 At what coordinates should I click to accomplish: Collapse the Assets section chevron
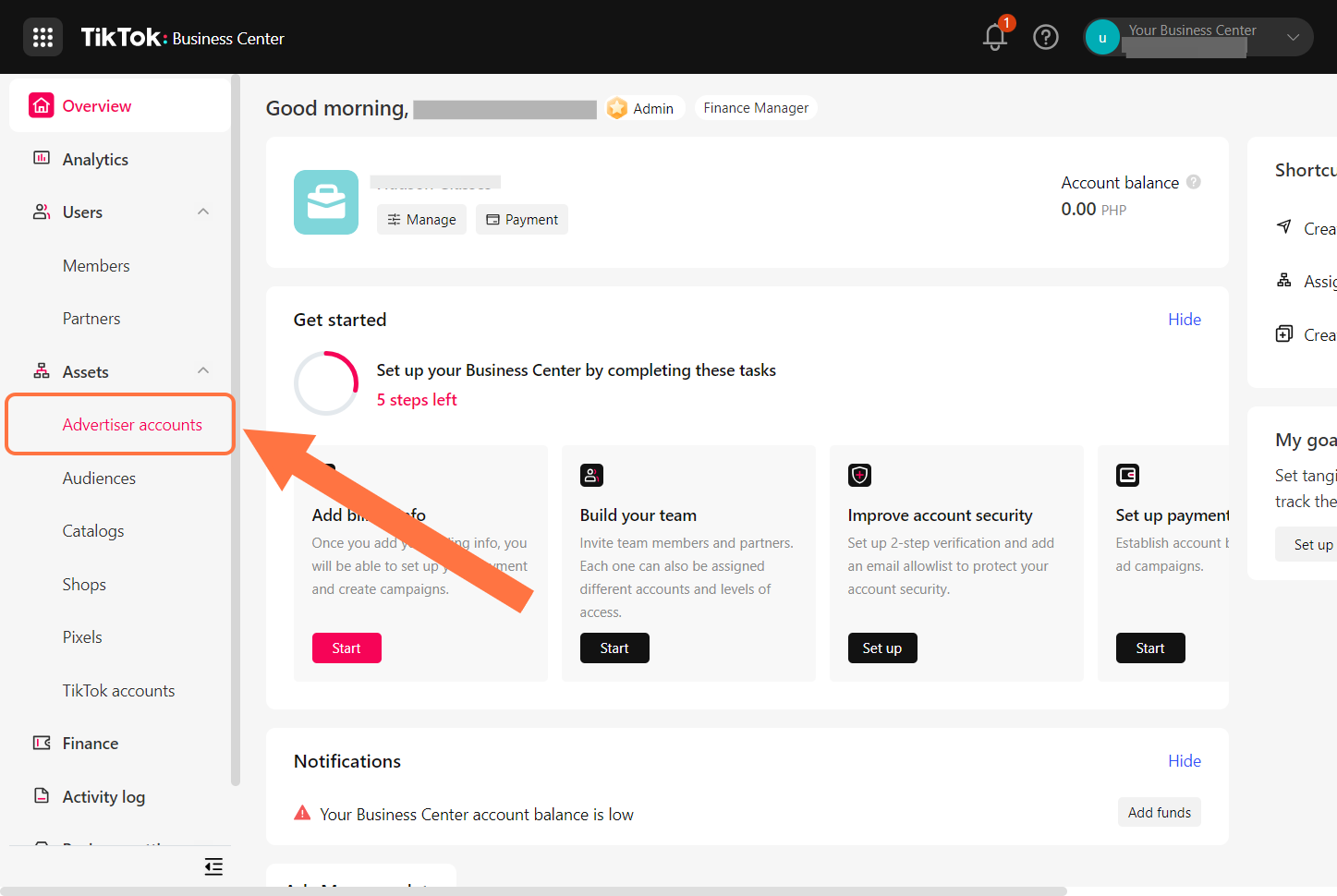point(203,371)
